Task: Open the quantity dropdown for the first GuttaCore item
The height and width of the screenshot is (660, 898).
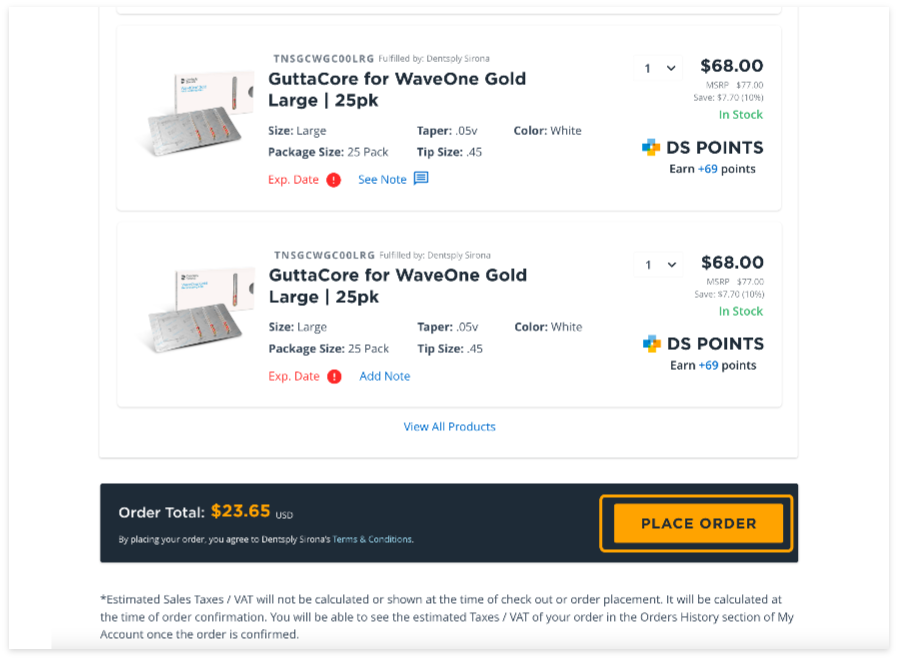Action: pyautogui.click(x=660, y=68)
